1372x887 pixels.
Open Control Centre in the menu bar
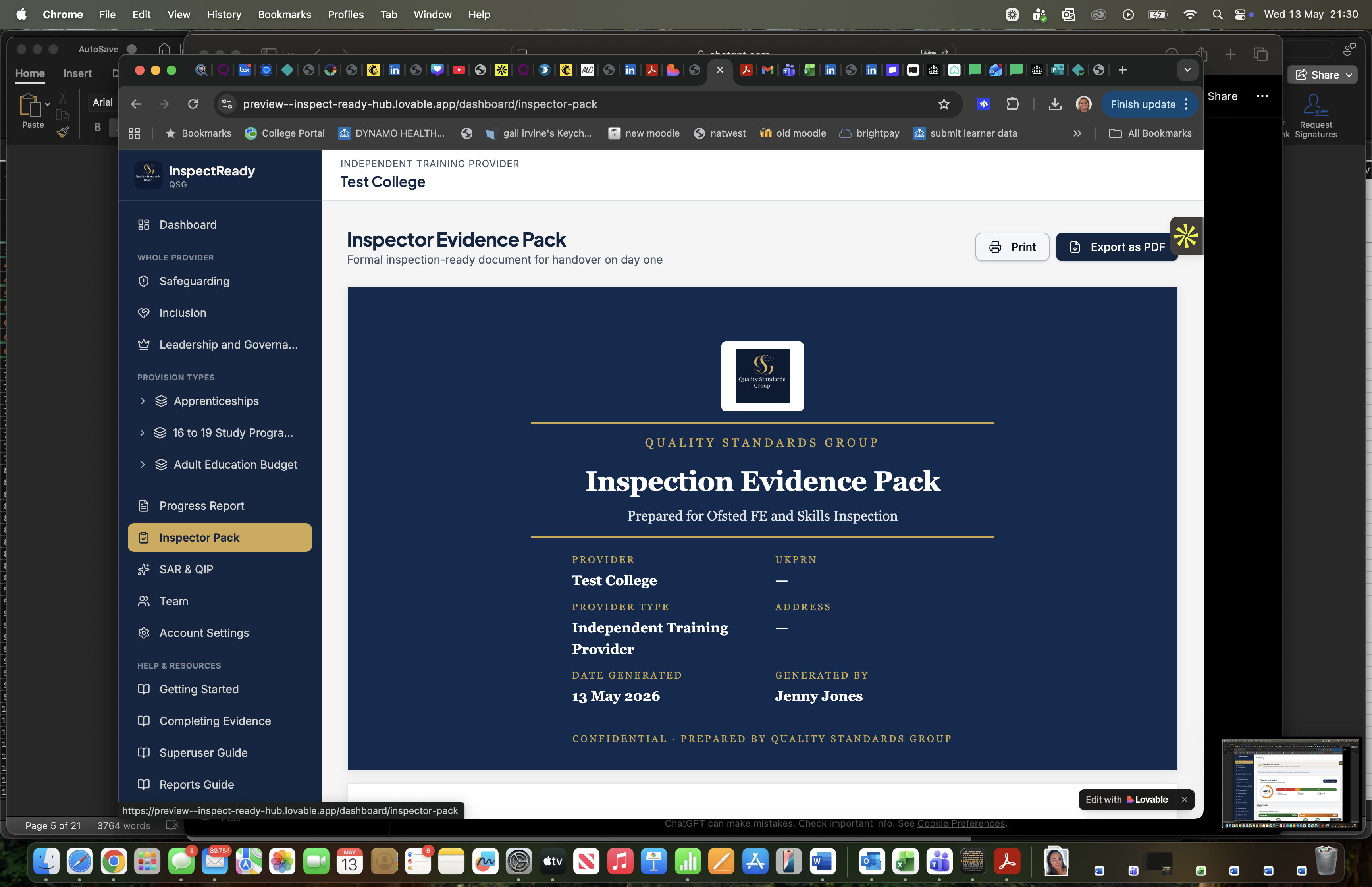tap(1239, 14)
